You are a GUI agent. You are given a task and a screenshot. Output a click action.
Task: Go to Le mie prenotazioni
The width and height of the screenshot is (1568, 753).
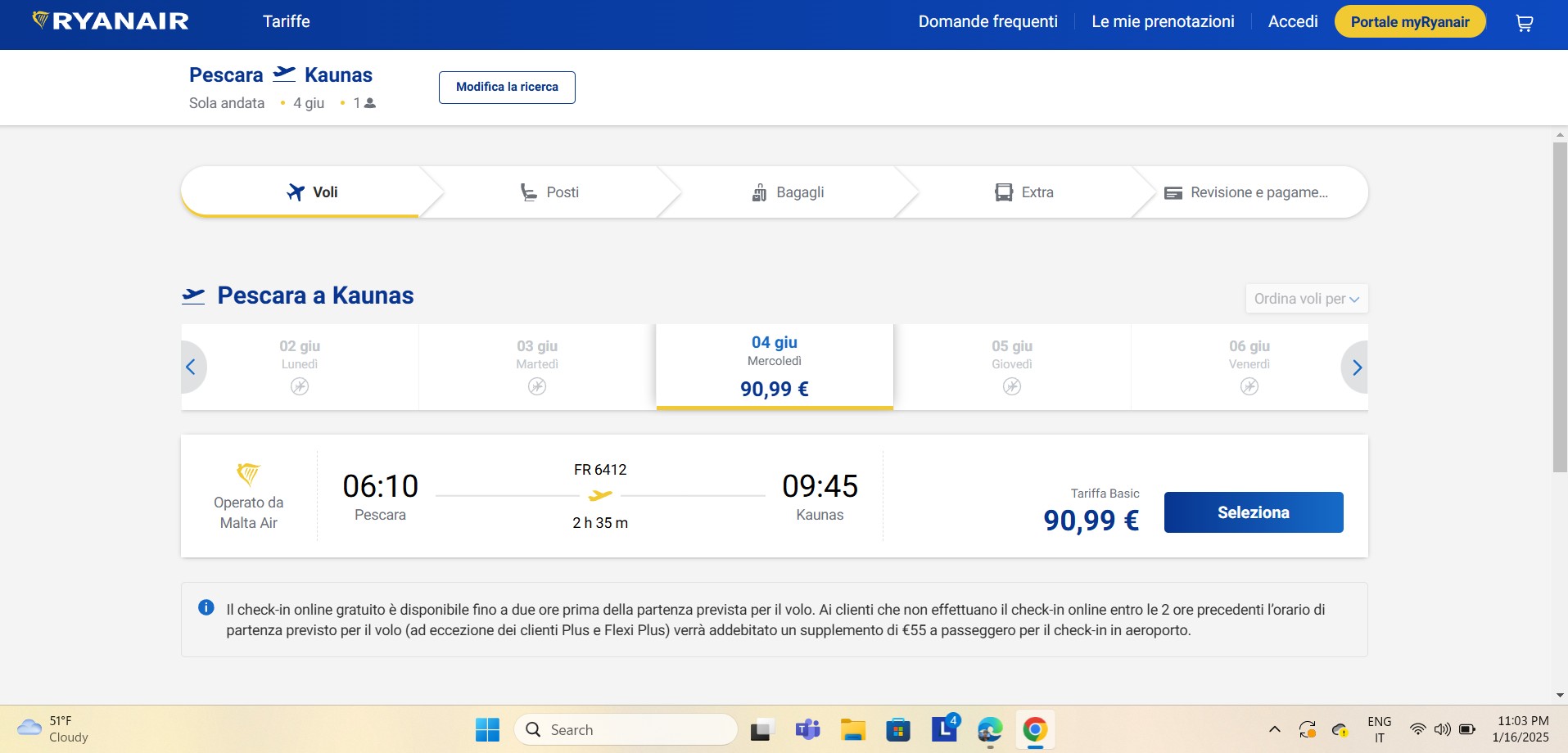click(1163, 21)
